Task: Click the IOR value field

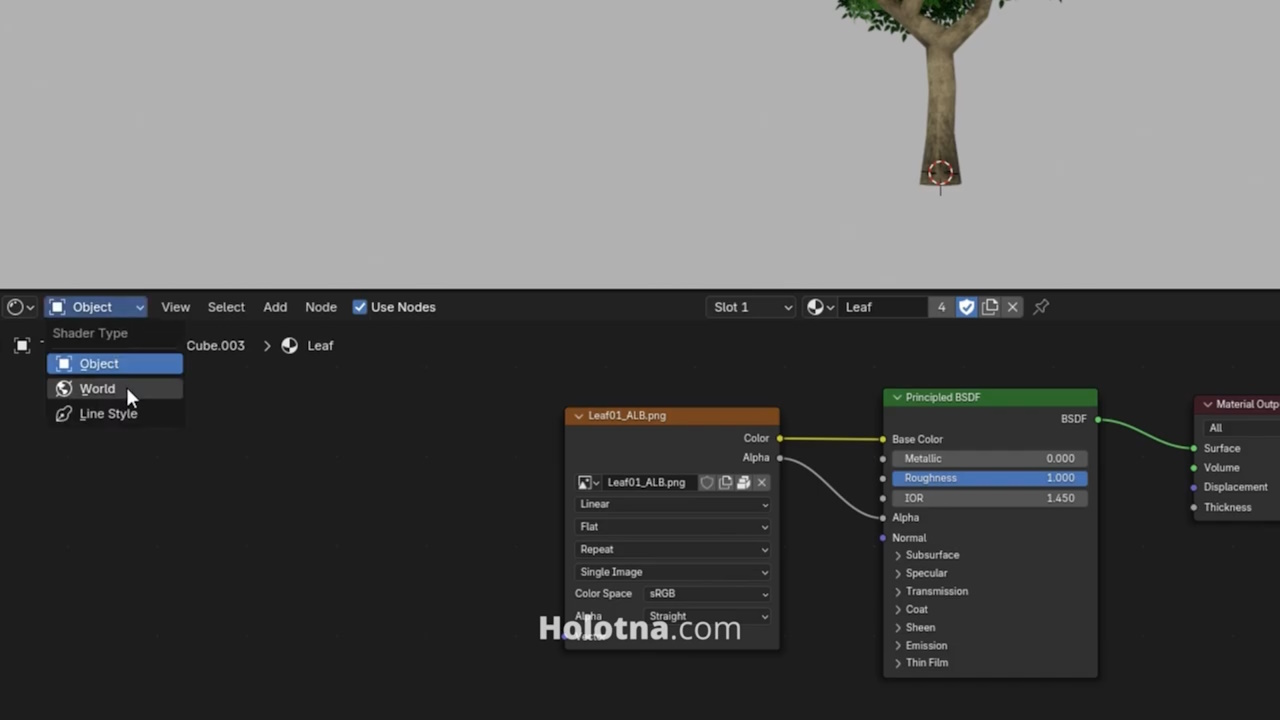Action: point(990,498)
